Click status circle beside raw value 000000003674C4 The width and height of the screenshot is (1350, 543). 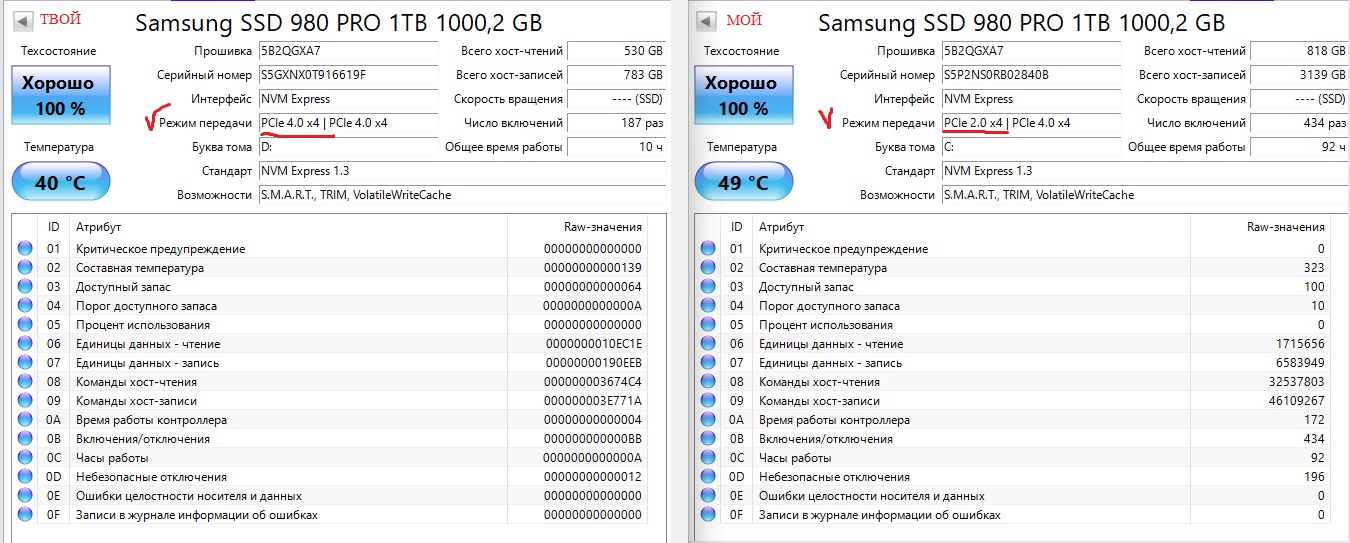[x=25, y=382]
